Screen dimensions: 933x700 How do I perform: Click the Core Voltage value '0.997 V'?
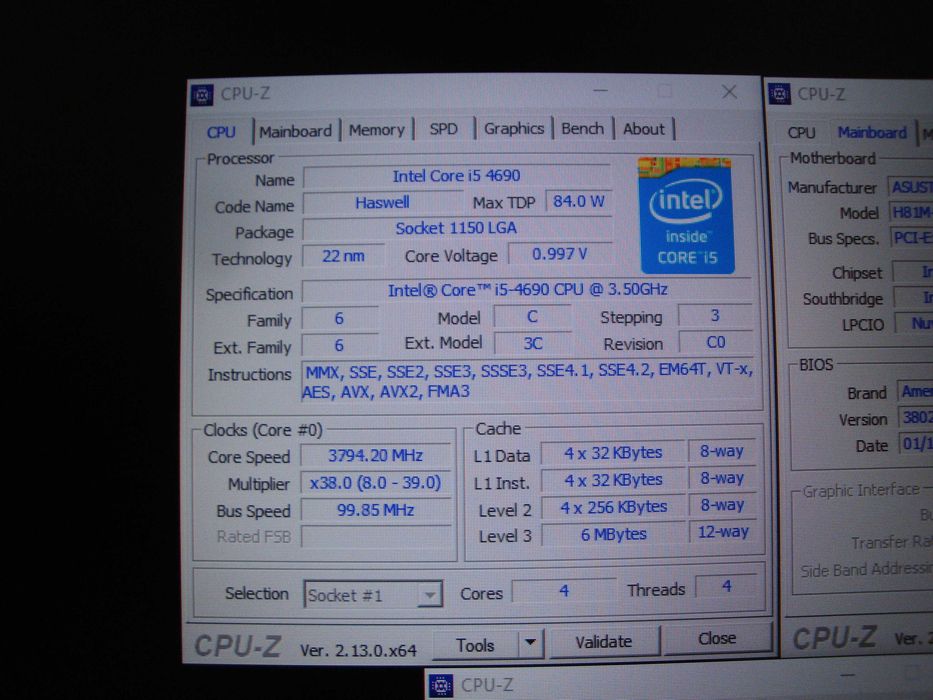click(559, 254)
